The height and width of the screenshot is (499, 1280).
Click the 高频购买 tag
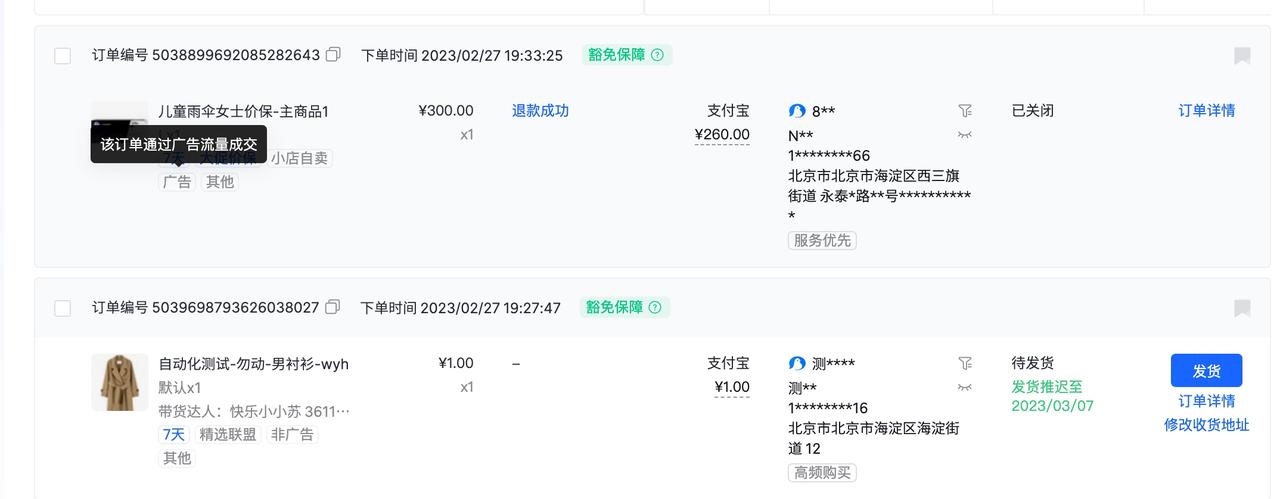(822, 472)
